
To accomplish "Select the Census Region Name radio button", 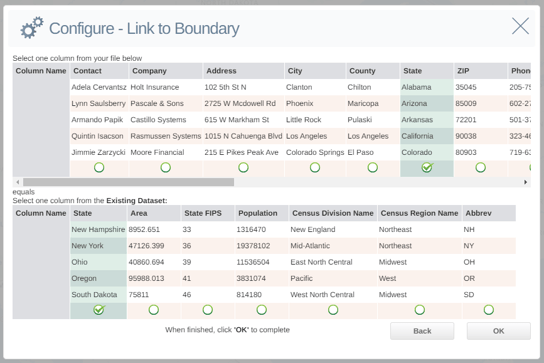I will [420, 310].
